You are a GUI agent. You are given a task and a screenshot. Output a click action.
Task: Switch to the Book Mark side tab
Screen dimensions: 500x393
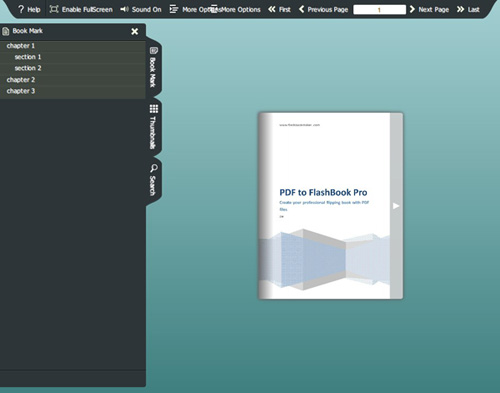153,67
